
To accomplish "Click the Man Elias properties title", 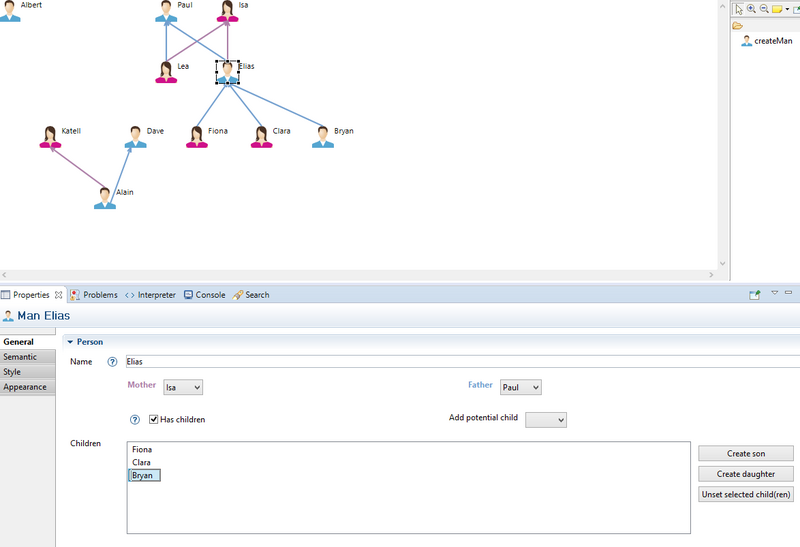I will pos(43,316).
